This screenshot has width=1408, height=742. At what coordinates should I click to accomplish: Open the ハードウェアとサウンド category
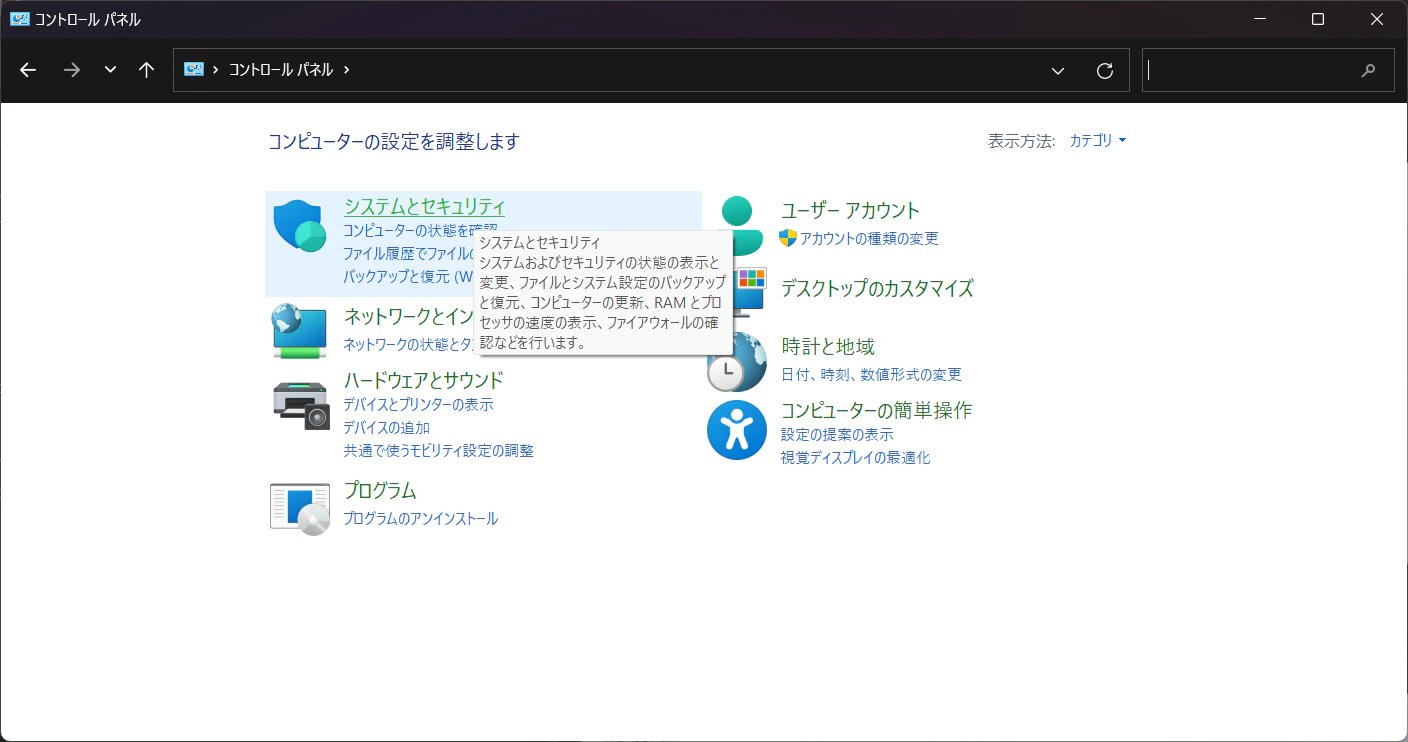tap(424, 380)
